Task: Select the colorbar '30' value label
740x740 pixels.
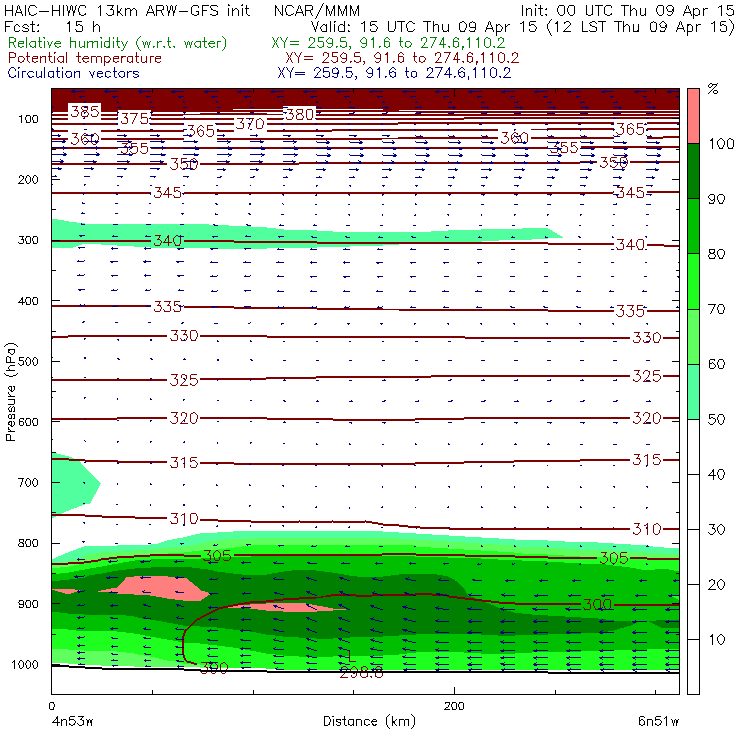Action: coord(716,530)
